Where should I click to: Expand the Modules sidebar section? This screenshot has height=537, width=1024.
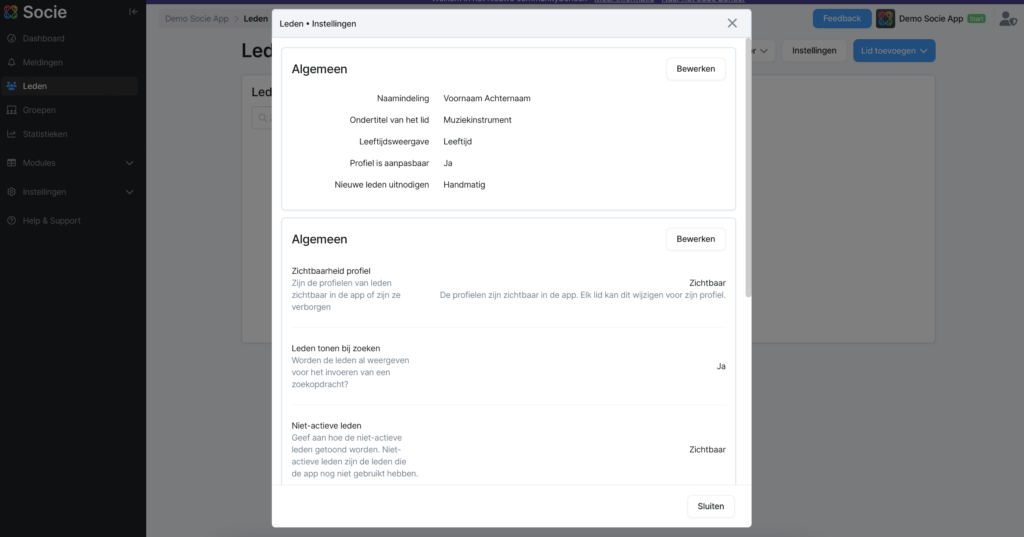pos(129,163)
